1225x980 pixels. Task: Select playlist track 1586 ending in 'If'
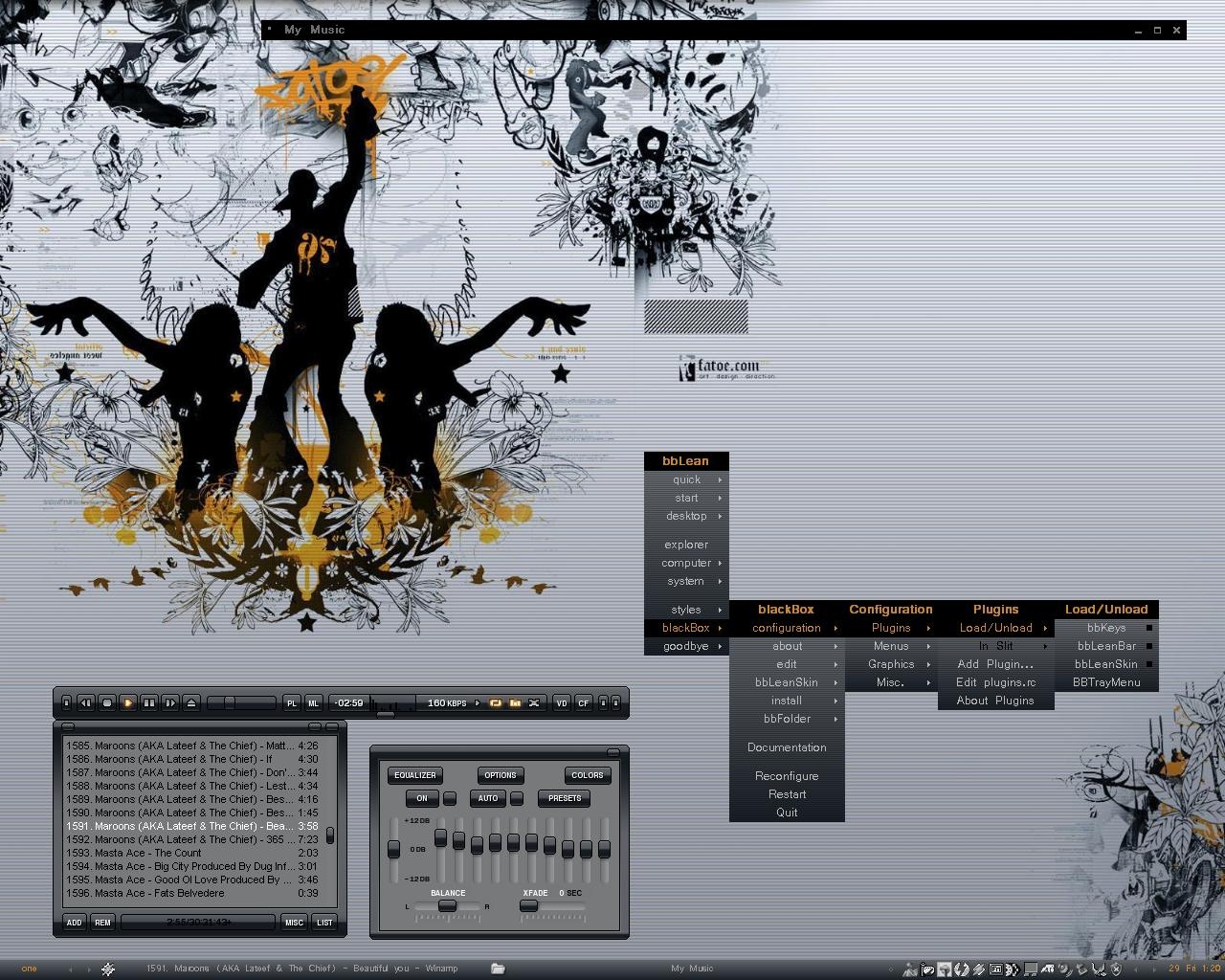192,759
